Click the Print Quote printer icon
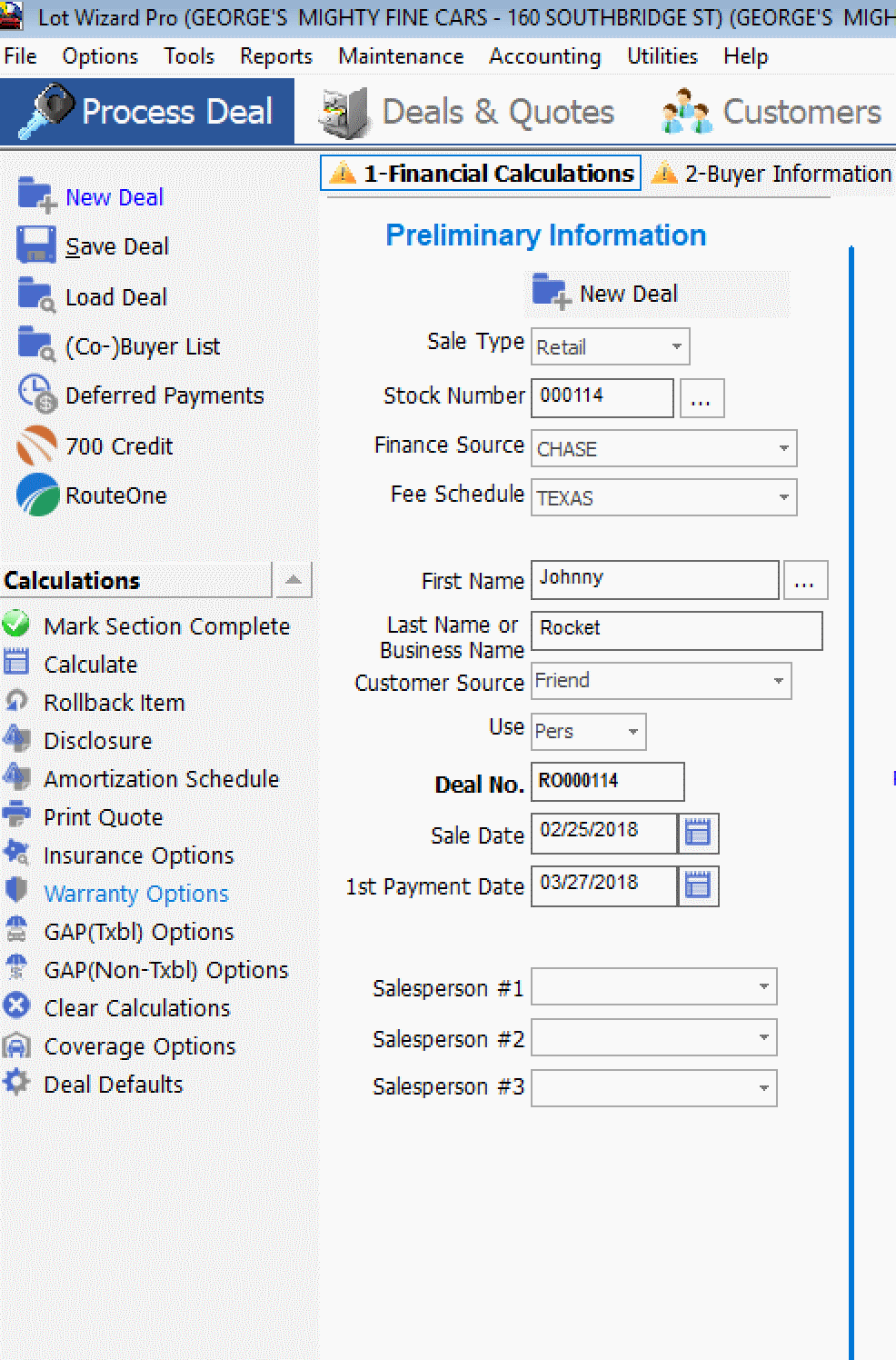This screenshot has width=896, height=1360. pos(16,815)
